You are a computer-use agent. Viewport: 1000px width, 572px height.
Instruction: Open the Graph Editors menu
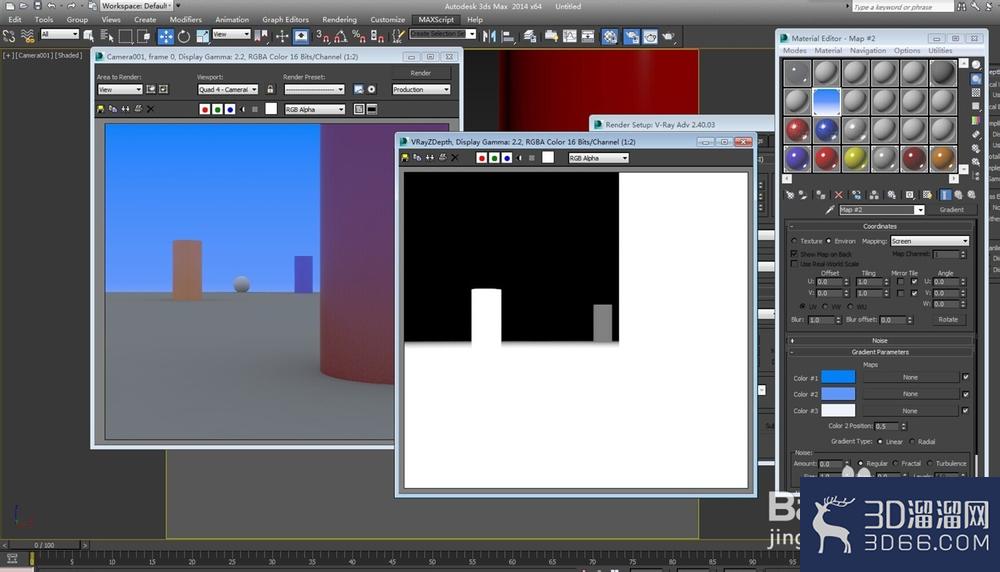[285, 20]
